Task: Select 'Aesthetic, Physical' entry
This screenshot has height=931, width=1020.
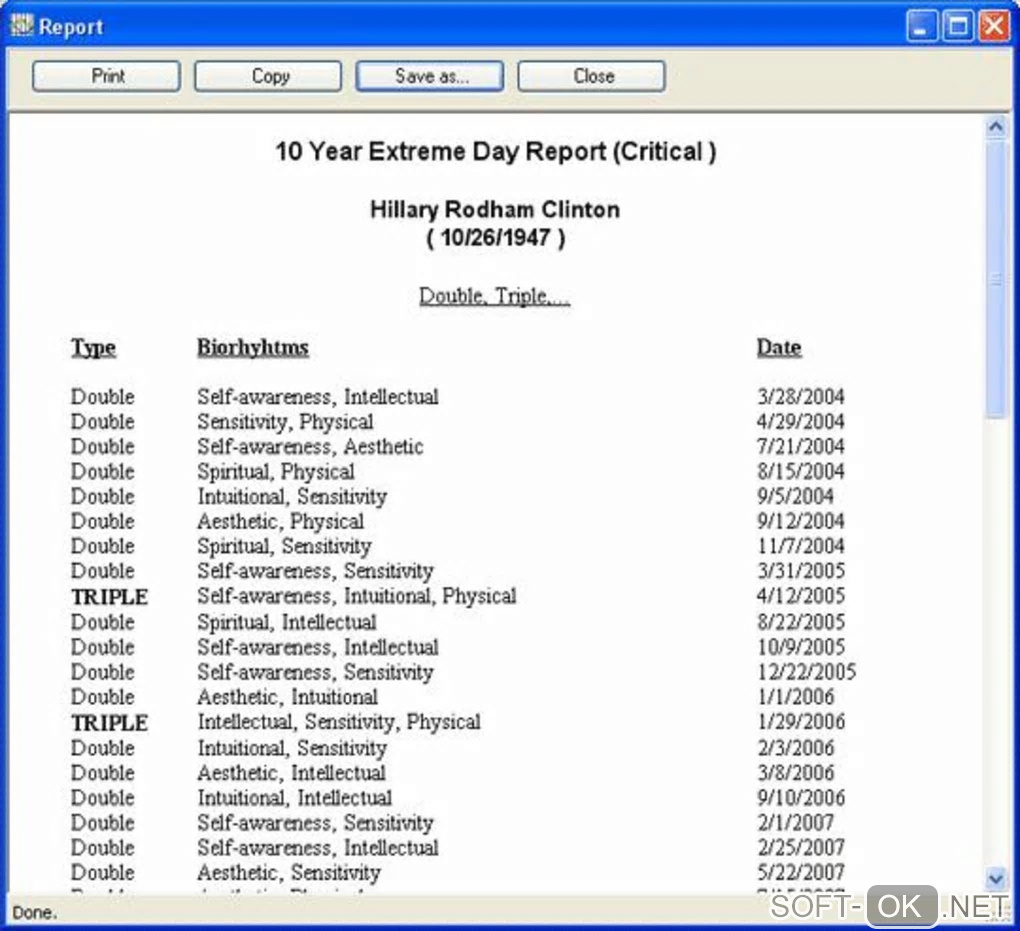Action: tap(280, 521)
